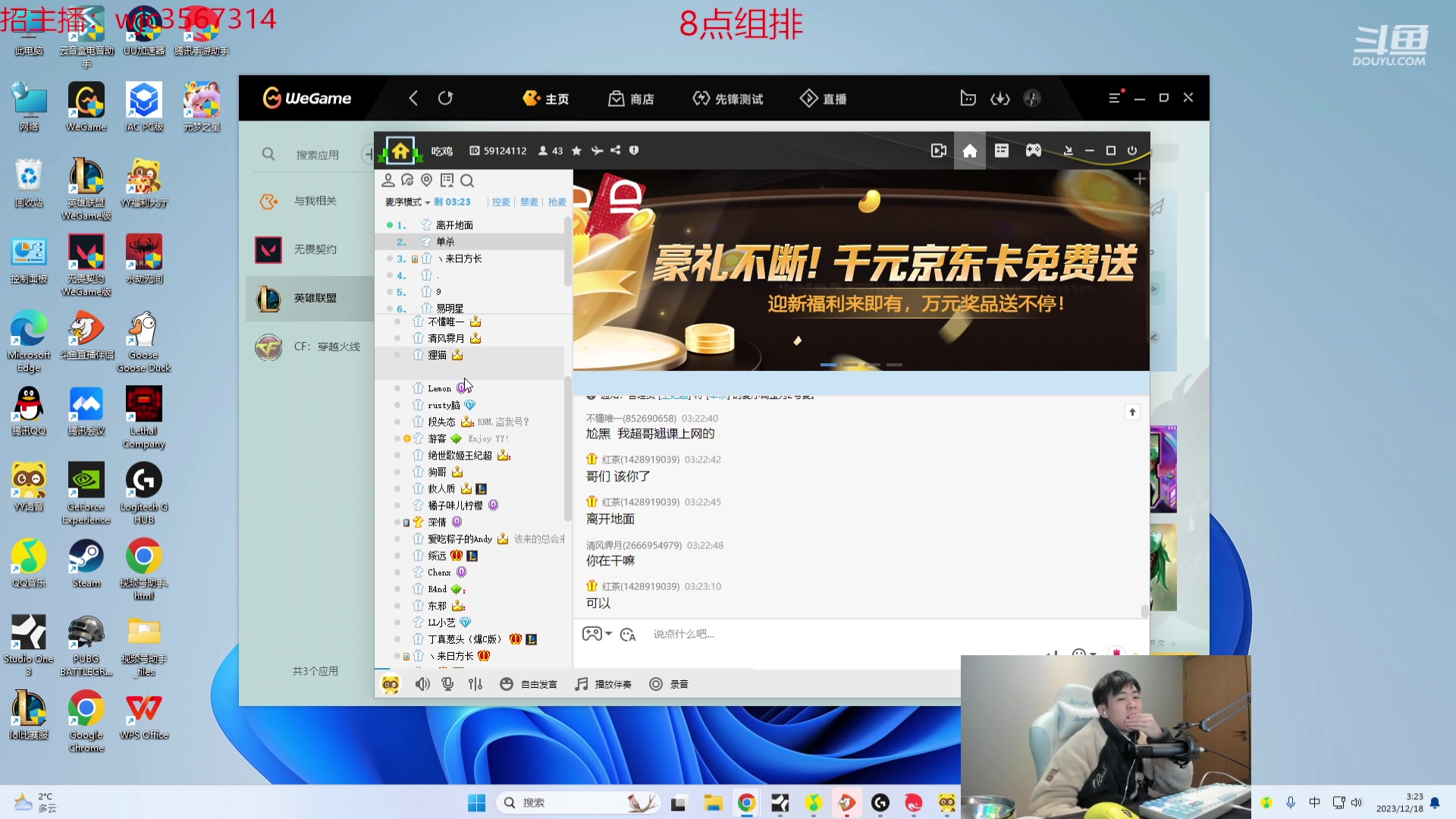Select member 绝世歌姬王纪超 in the list
Image resolution: width=1456 pixels, height=819 pixels.
pos(460,456)
